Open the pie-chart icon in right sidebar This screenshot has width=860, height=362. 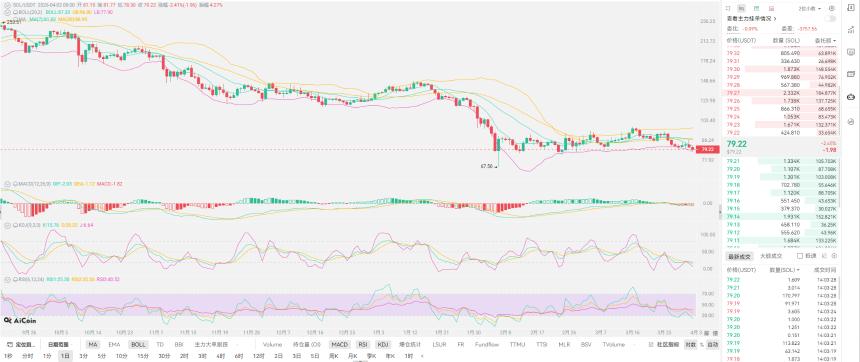851,121
